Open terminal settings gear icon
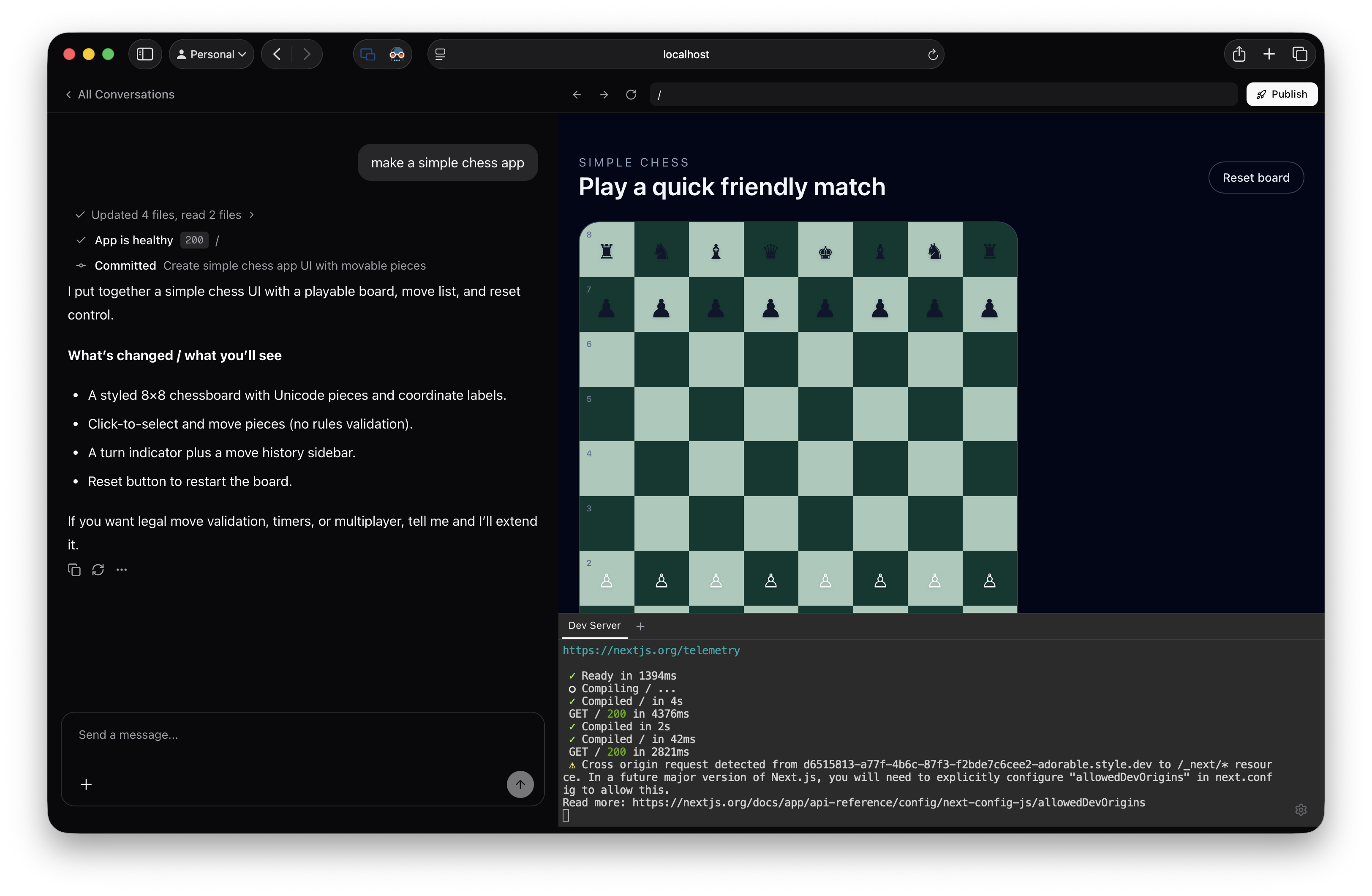 click(1301, 809)
